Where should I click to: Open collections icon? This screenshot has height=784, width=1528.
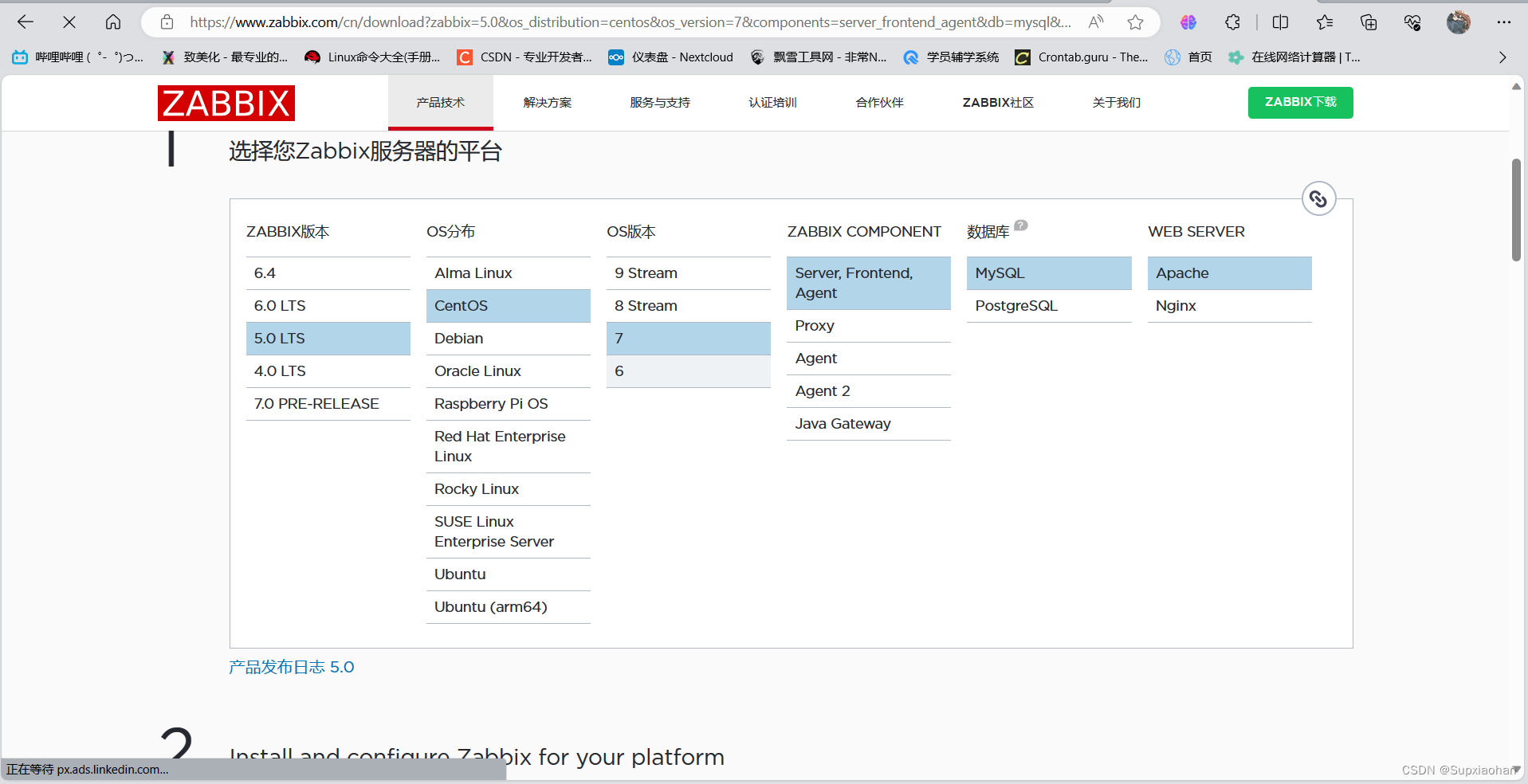[x=1369, y=22]
